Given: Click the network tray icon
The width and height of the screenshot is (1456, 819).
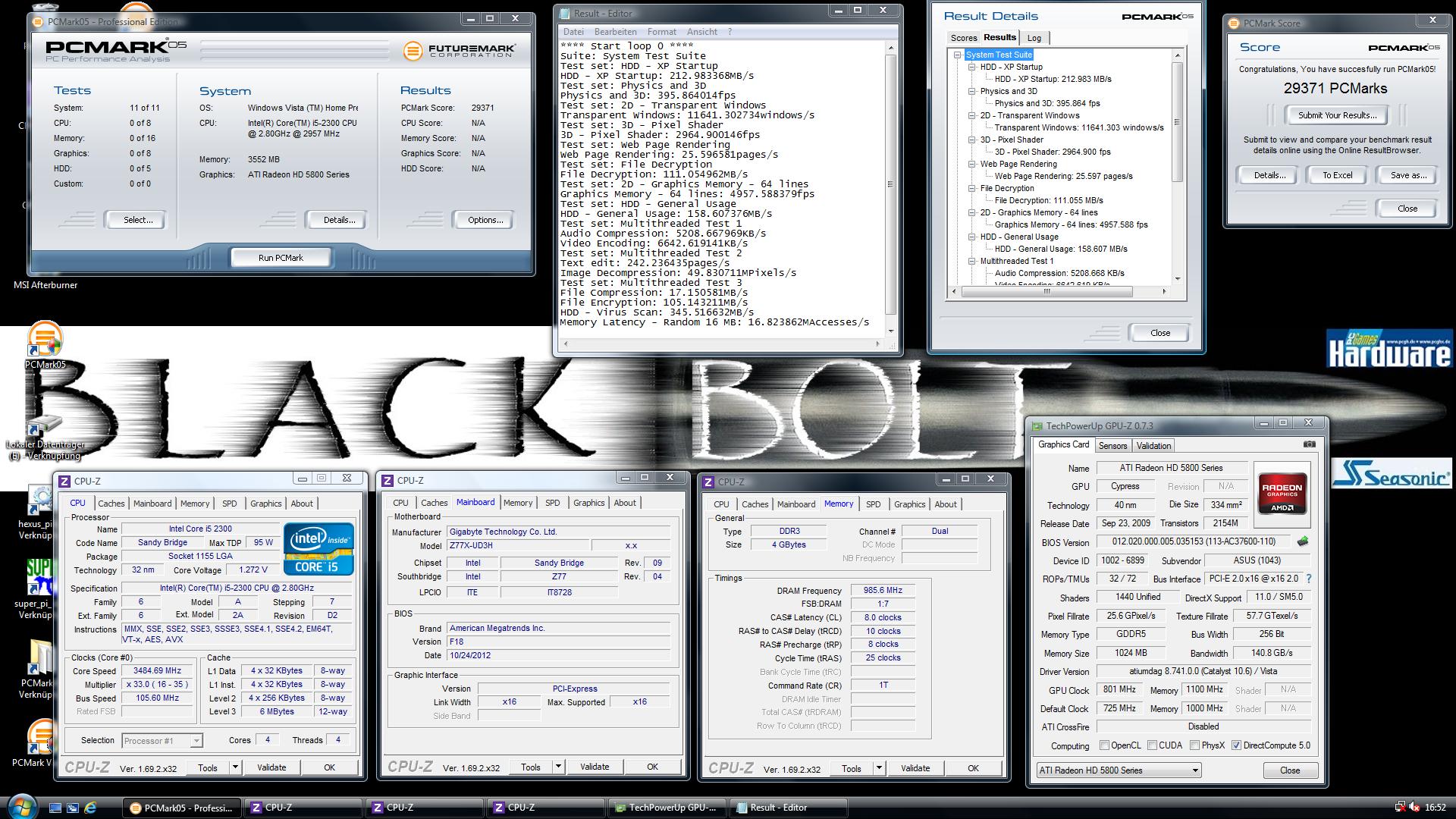Looking at the screenshot, I should click(x=1400, y=808).
